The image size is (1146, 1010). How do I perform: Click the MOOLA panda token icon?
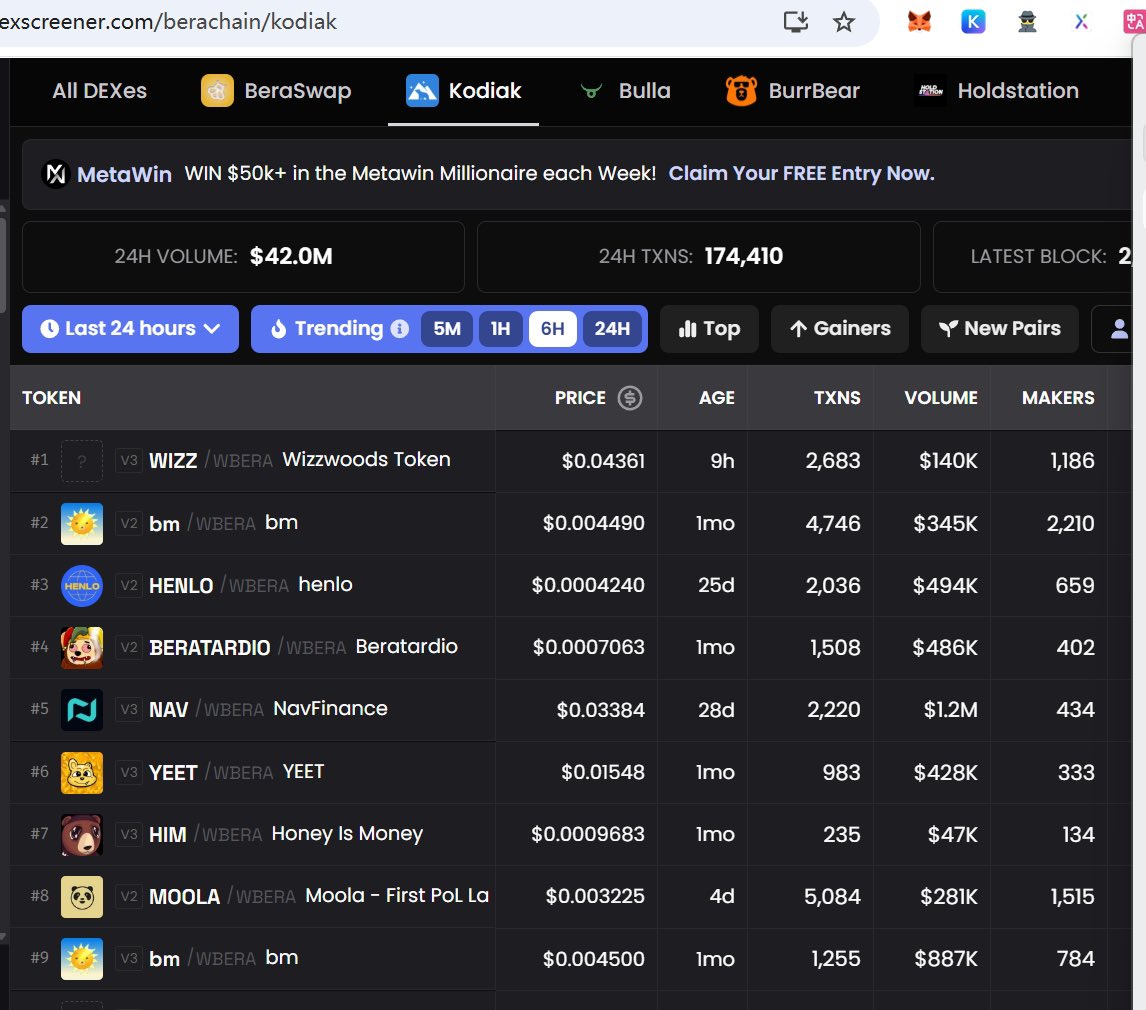click(82, 897)
